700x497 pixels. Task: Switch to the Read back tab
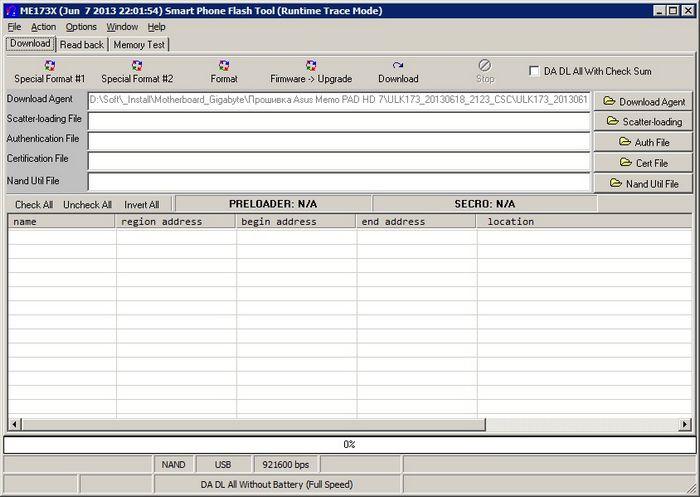(x=81, y=45)
